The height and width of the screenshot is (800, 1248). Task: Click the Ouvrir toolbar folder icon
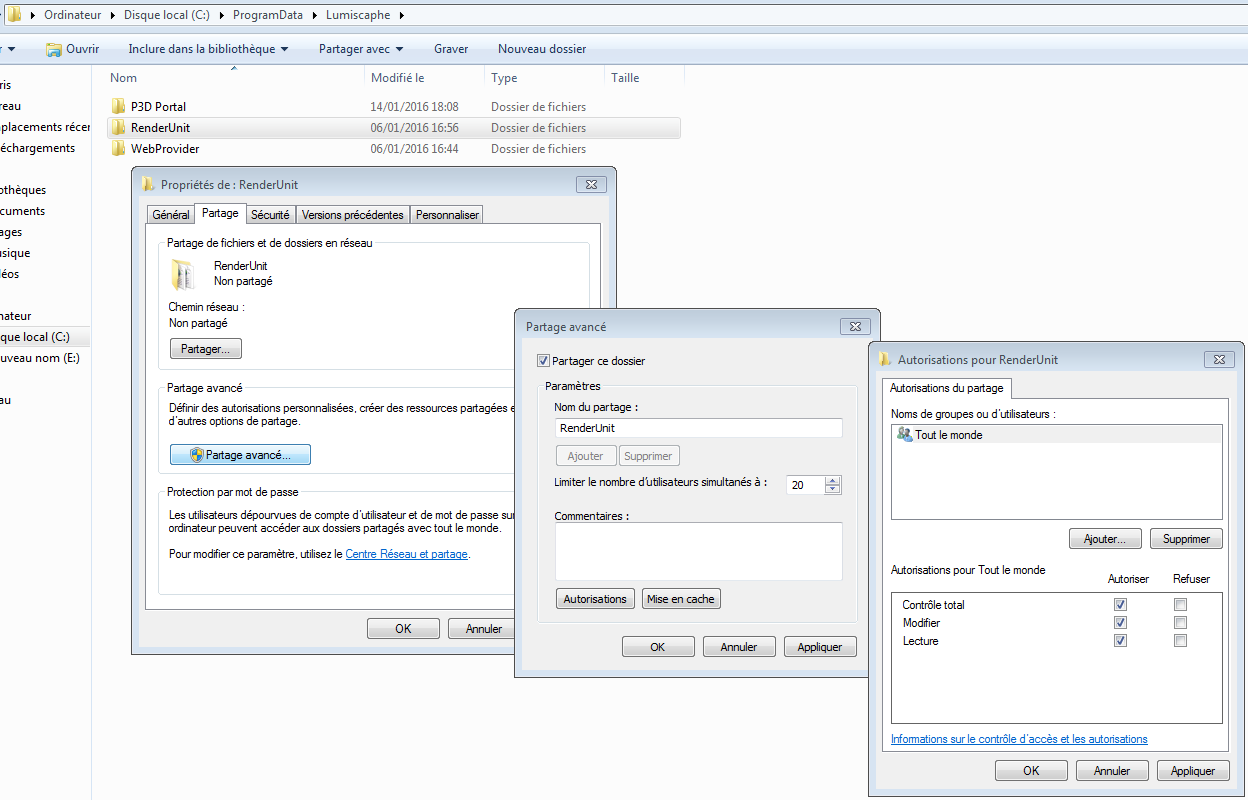pyautogui.click(x=54, y=49)
